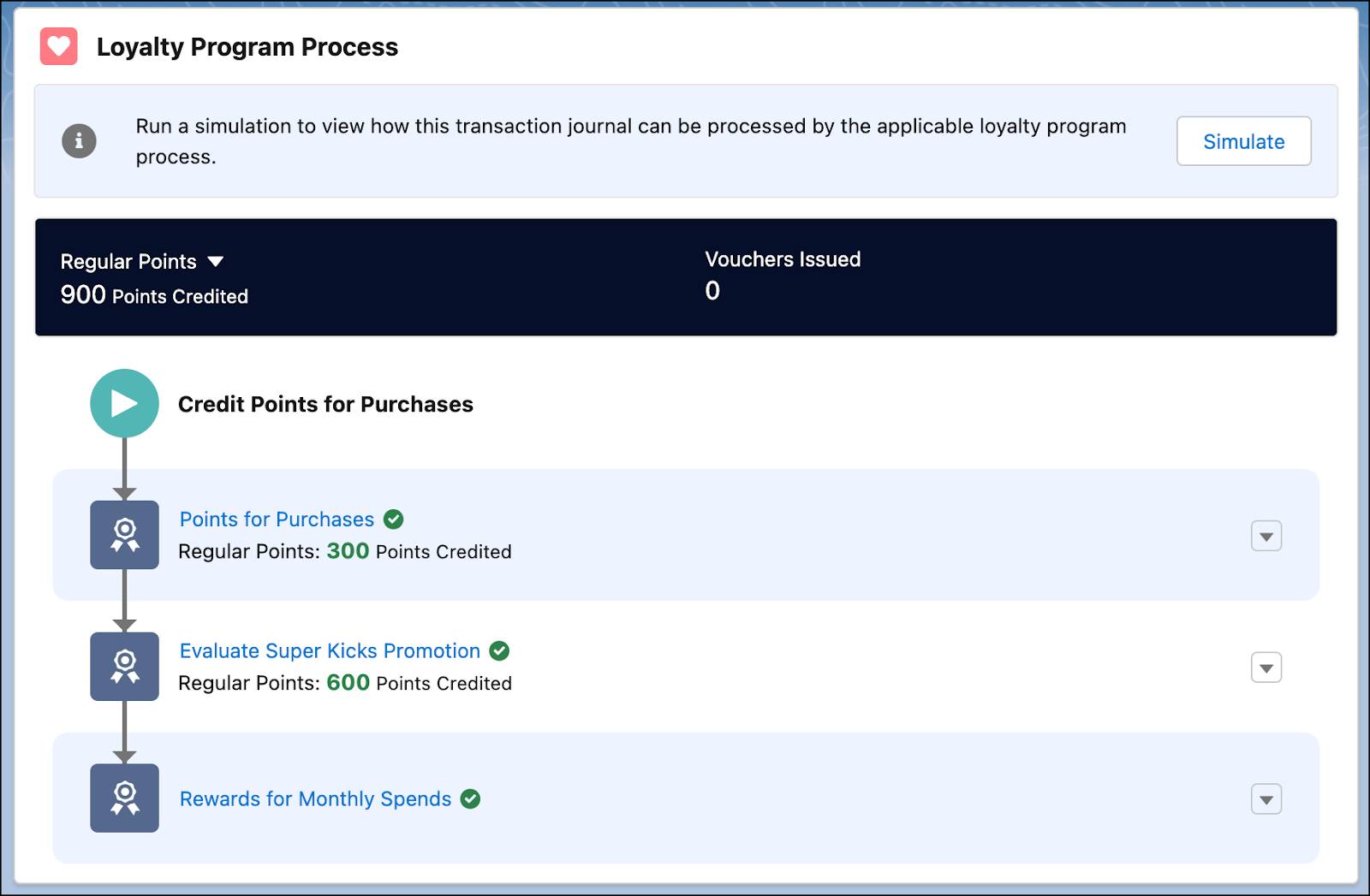Select the badge icon beside Points for Purchases
This screenshot has width=1370, height=896.
click(x=124, y=535)
